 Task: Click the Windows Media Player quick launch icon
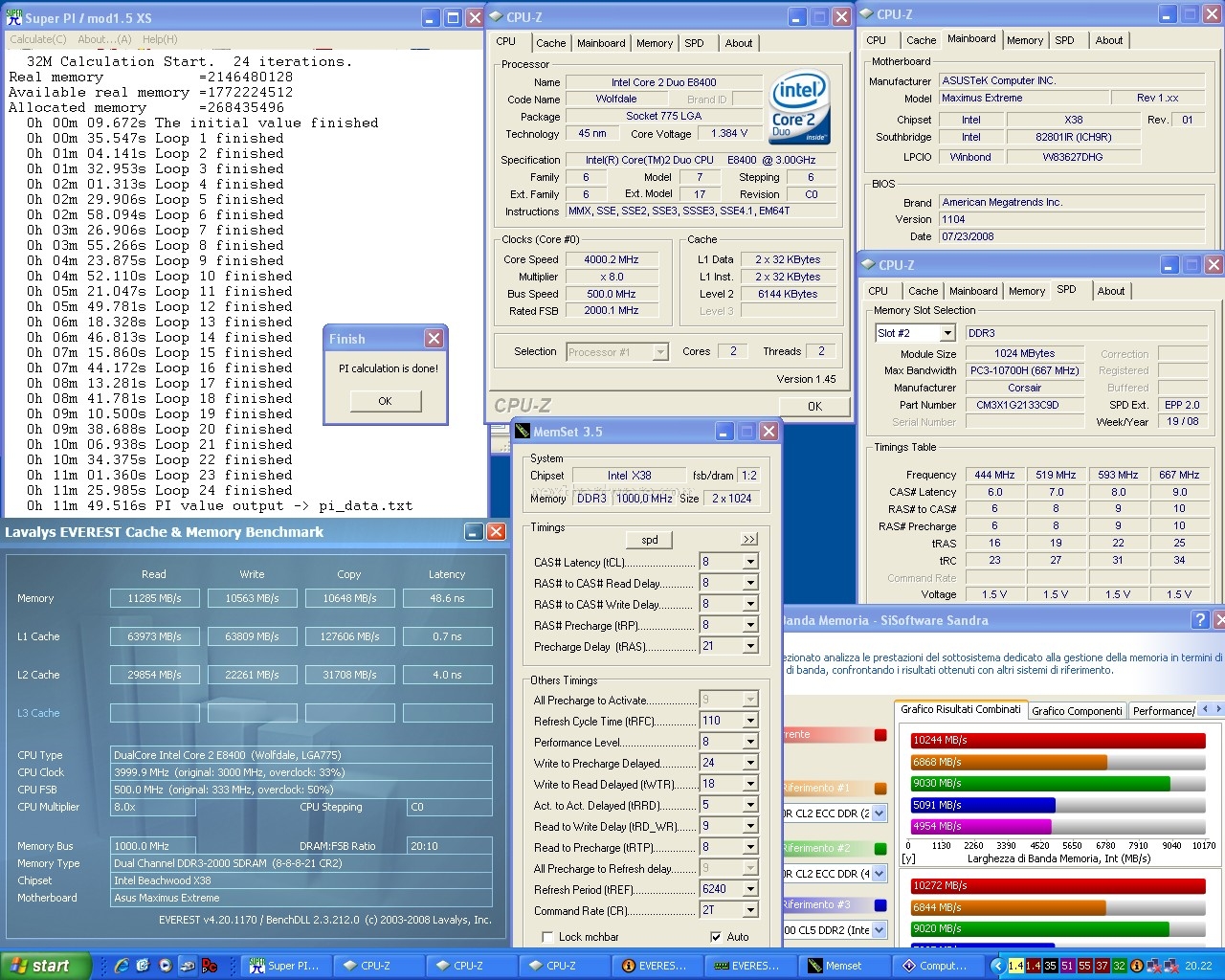tap(166, 966)
